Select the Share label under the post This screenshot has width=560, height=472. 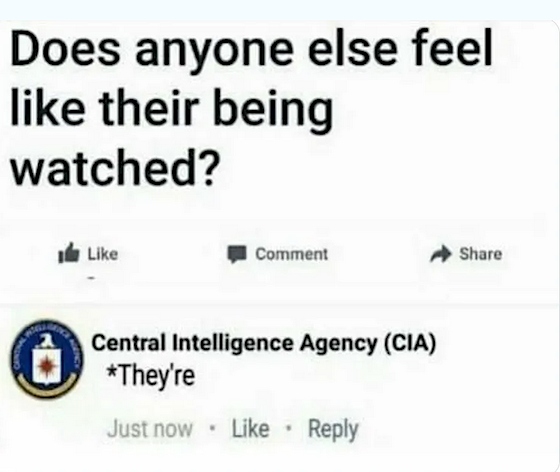[x=481, y=254]
